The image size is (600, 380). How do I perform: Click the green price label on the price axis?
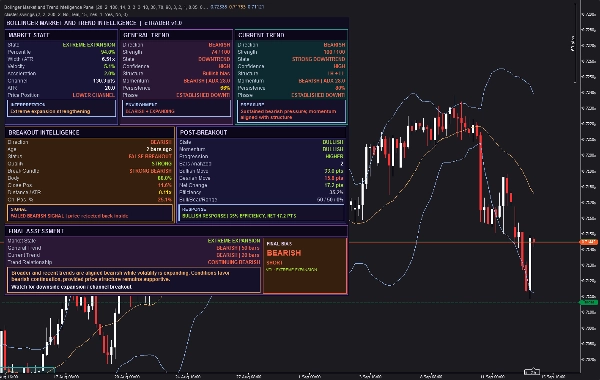[589, 302]
